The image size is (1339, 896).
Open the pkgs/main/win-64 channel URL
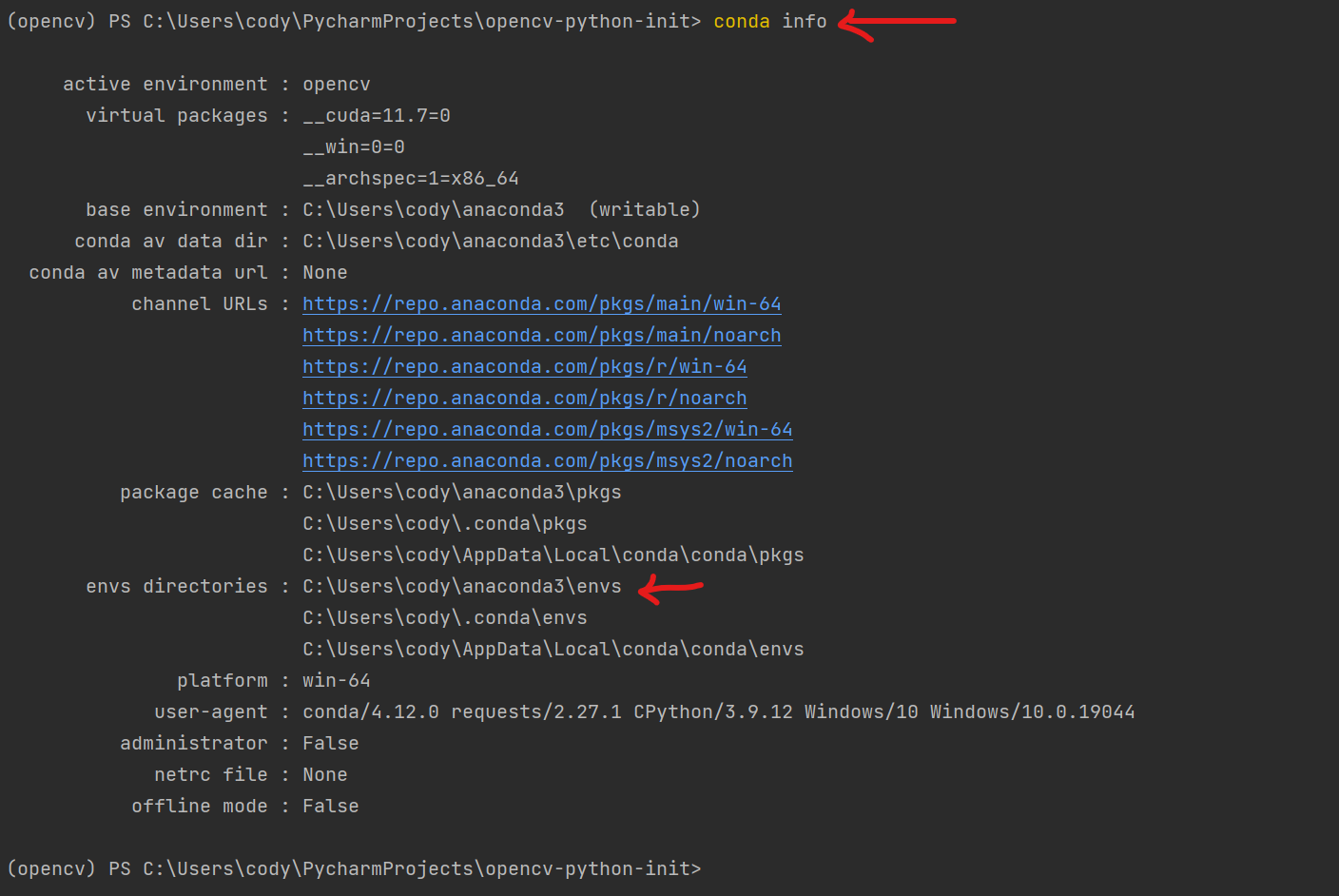[x=541, y=304]
